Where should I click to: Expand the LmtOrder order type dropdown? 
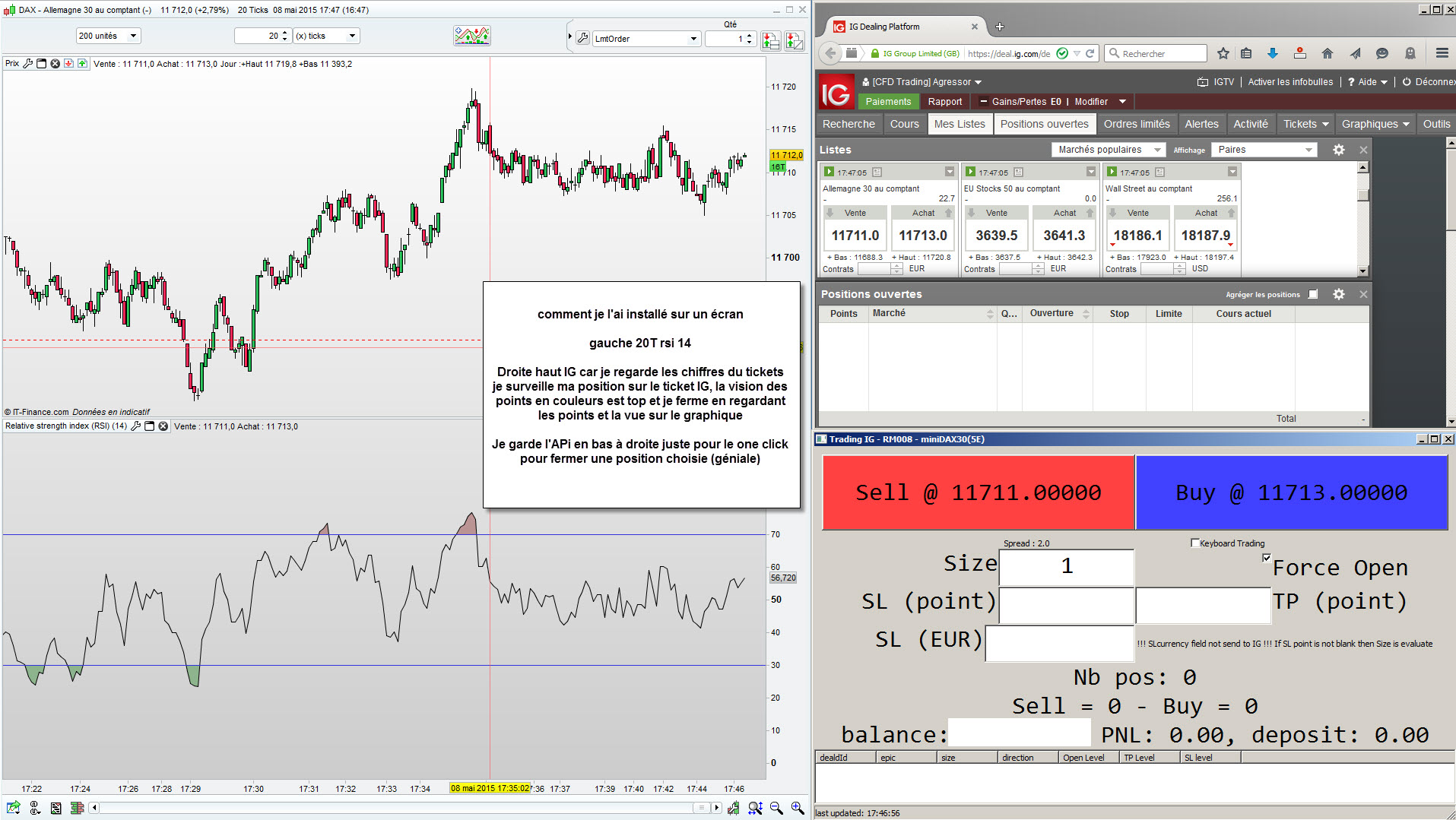coord(646,38)
